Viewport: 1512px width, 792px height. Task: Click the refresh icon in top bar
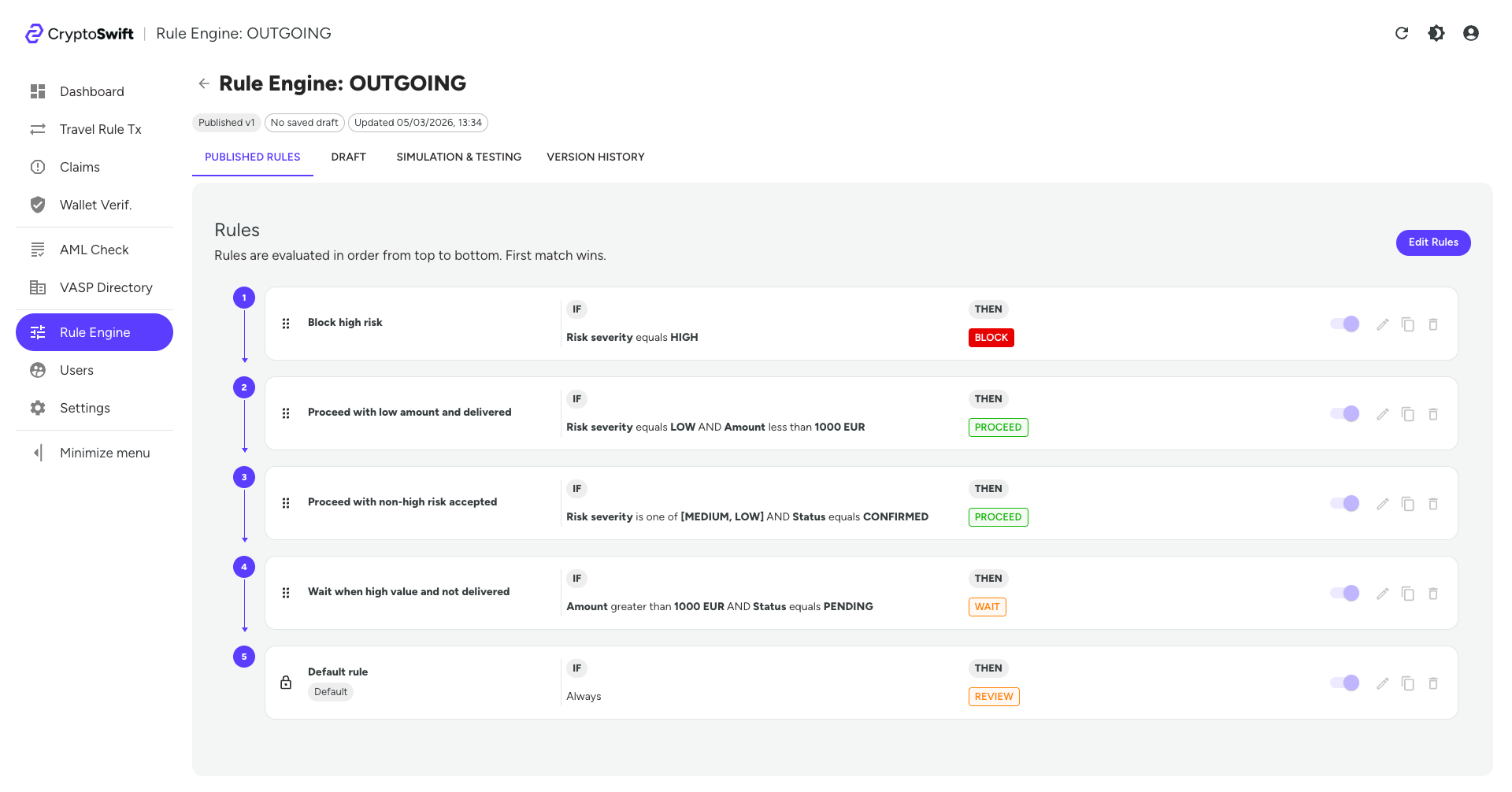pyautogui.click(x=1403, y=33)
